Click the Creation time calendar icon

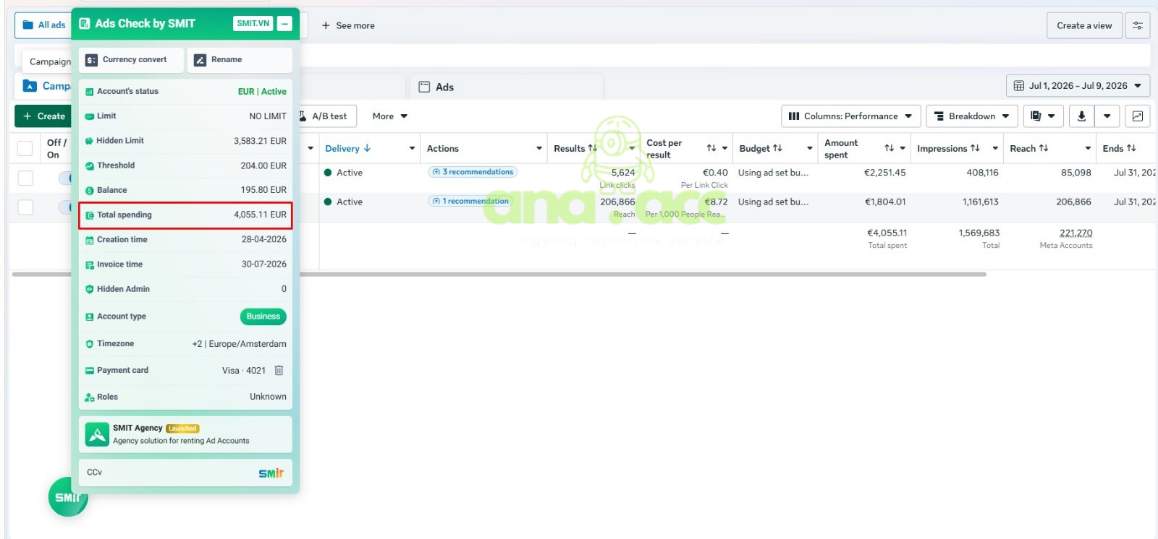(89, 239)
